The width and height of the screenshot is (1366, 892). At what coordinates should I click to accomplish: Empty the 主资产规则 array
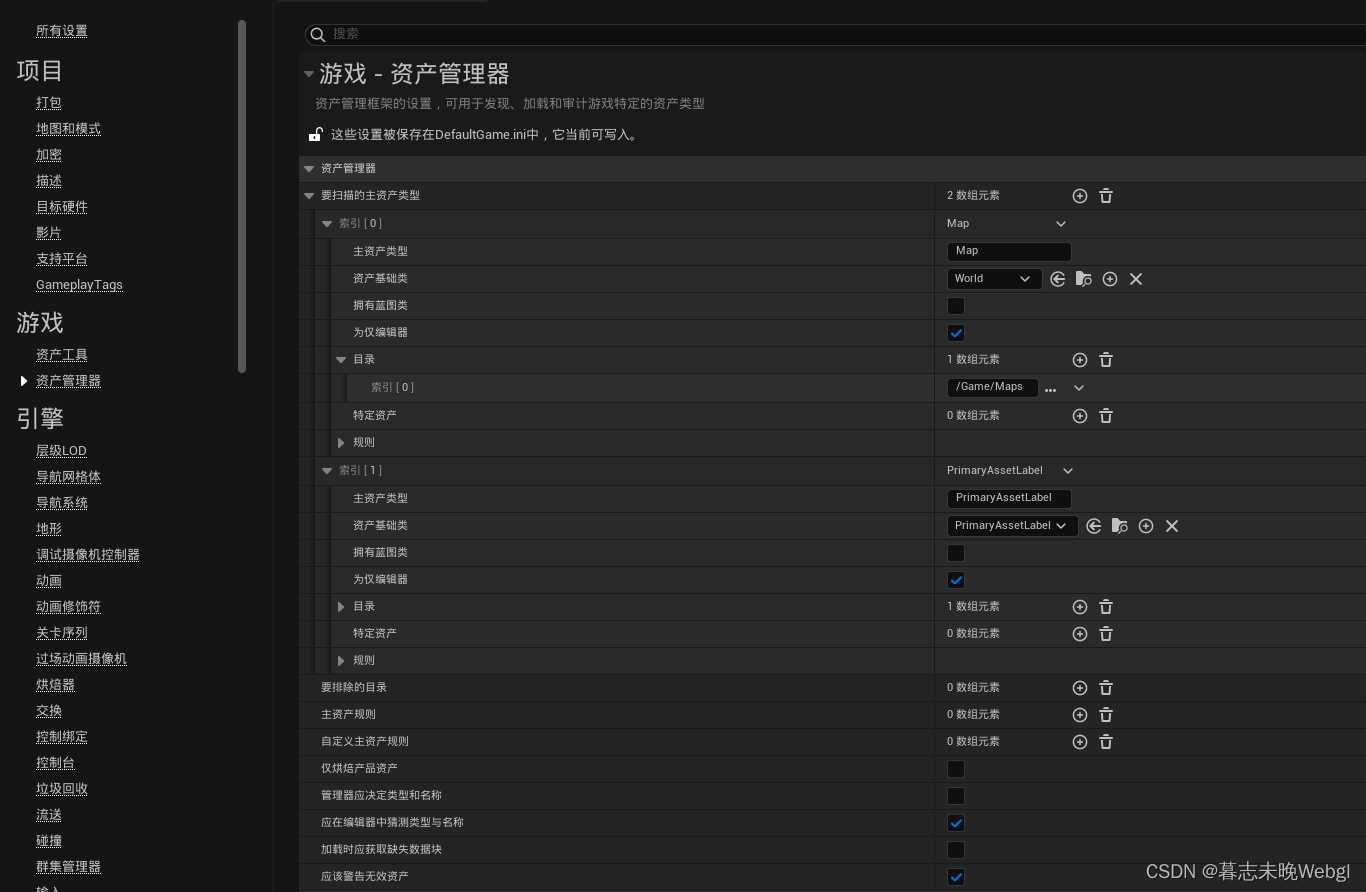(1106, 715)
